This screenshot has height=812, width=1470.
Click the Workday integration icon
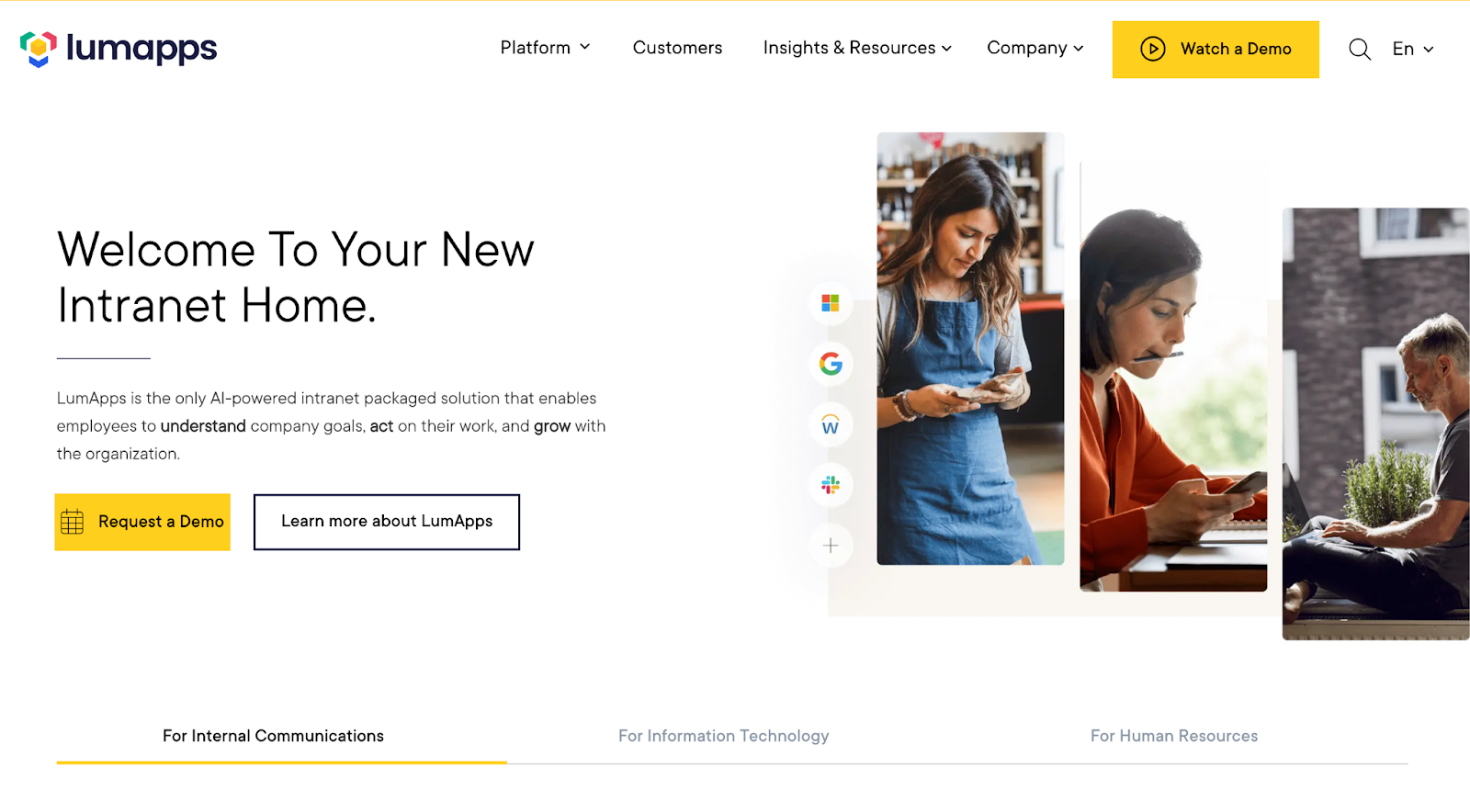coord(831,424)
